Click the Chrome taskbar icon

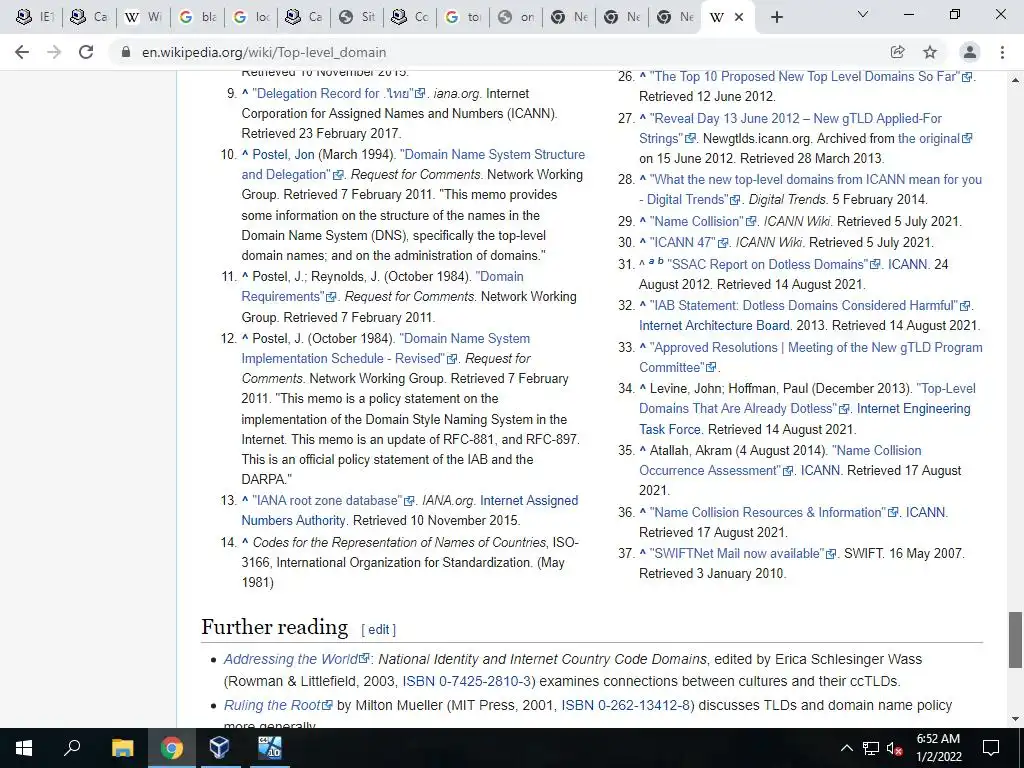click(x=171, y=748)
